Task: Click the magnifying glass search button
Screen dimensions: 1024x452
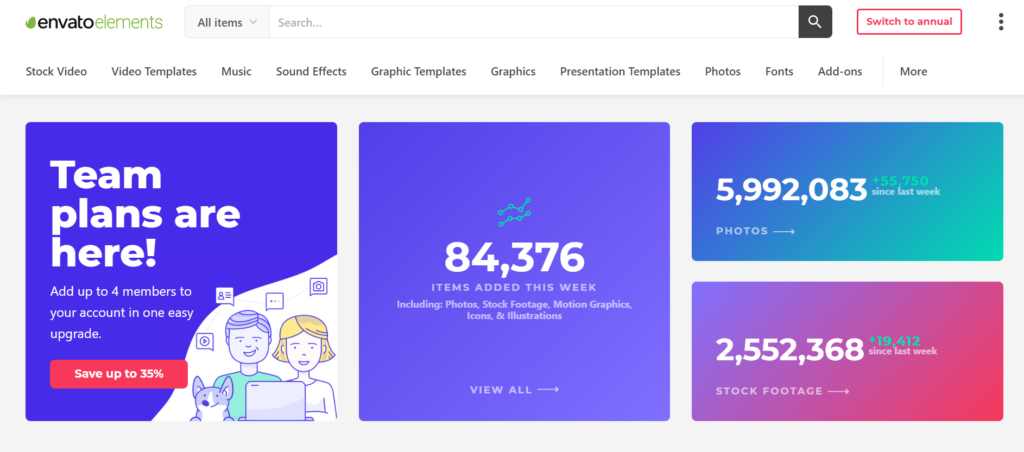Action: point(815,22)
